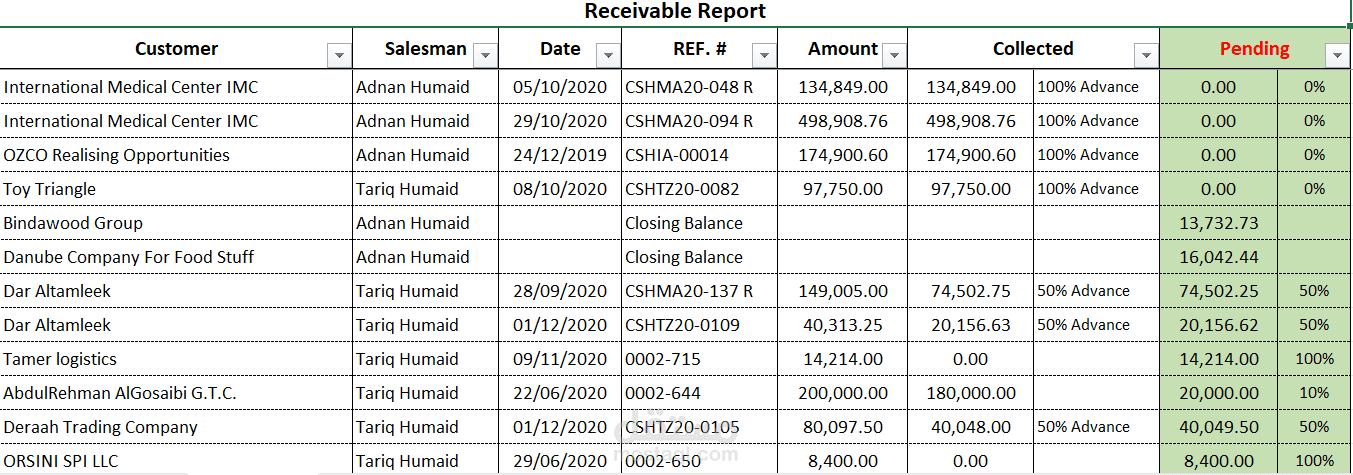Select the OZCO Realising Opportunities cell
The width and height of the screenshot is (1353, 475).
coord(117,155)
